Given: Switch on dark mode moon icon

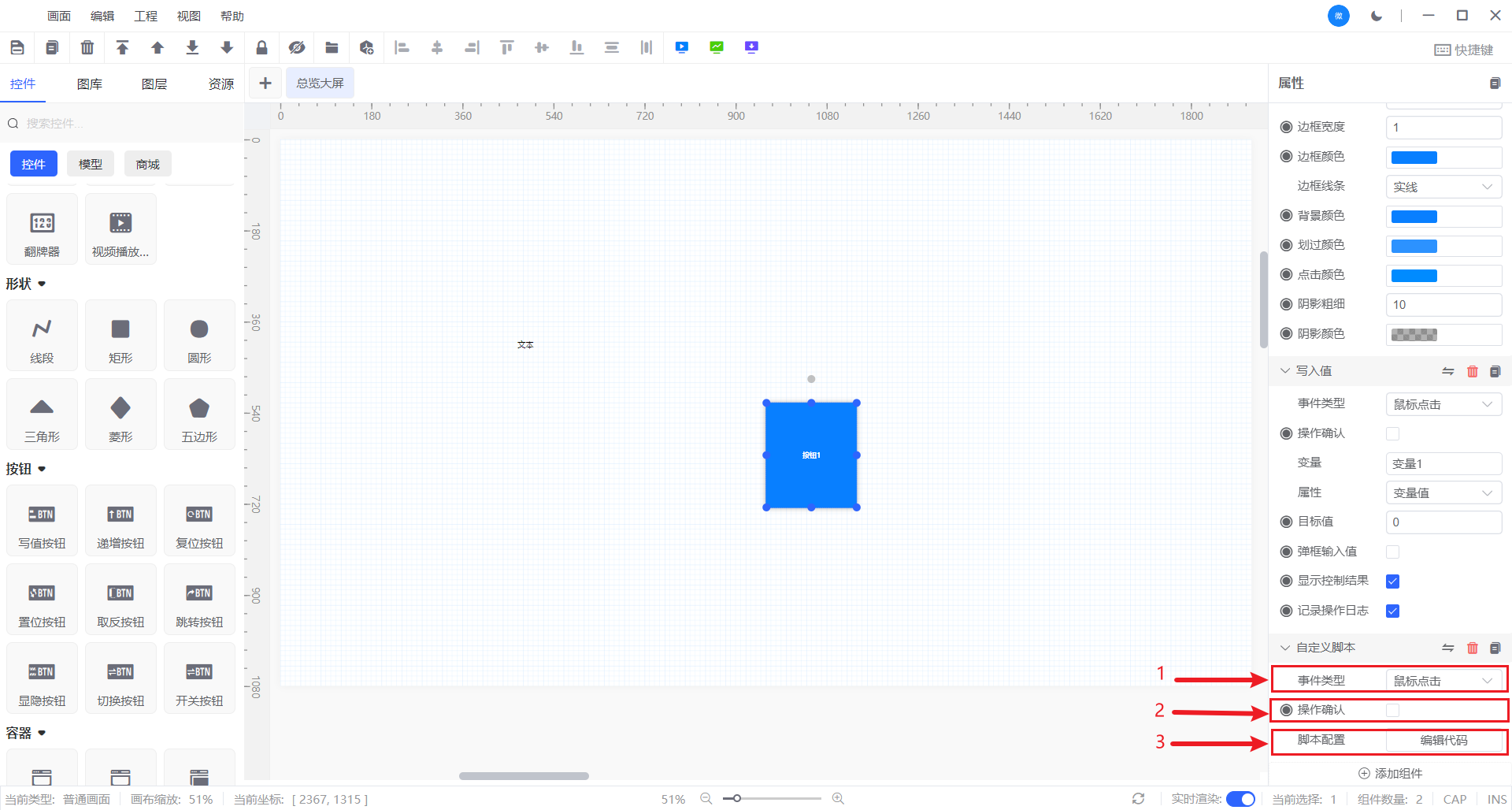Looking at the screenshot, I should (1376, 16).
